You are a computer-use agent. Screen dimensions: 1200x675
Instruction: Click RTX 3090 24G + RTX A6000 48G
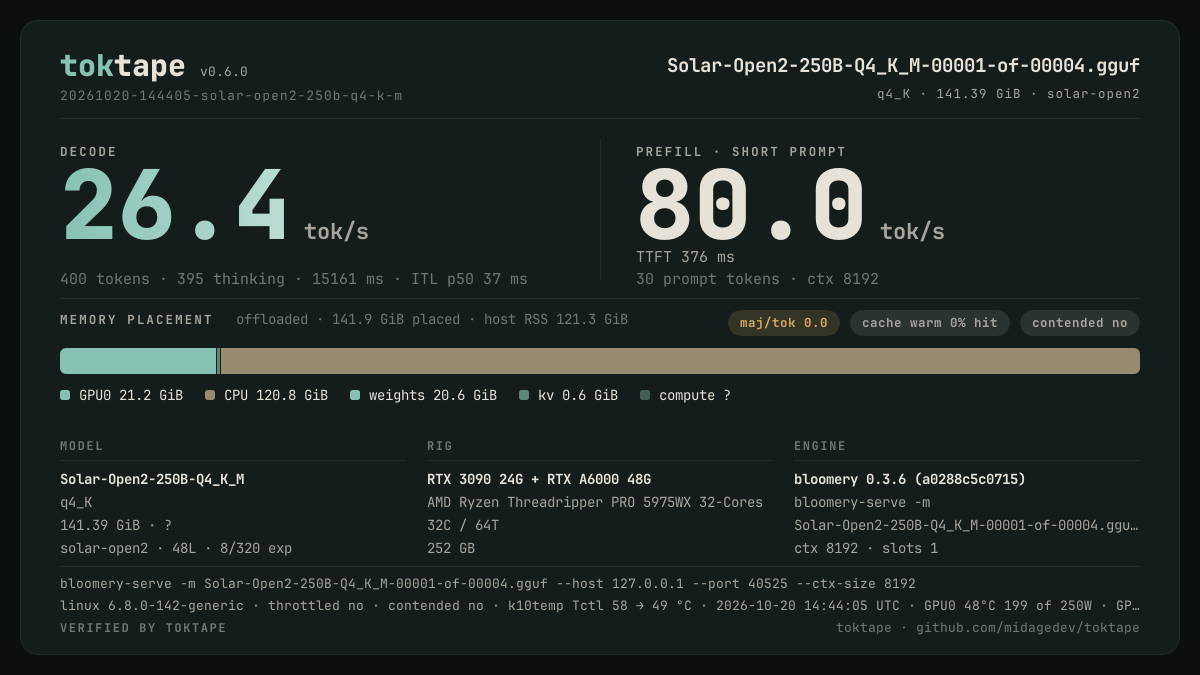click(x=539, y=480)
